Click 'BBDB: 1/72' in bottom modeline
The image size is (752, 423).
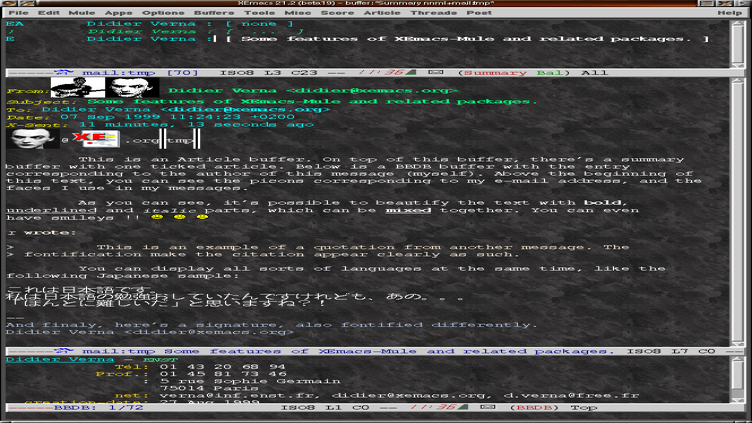98,408
